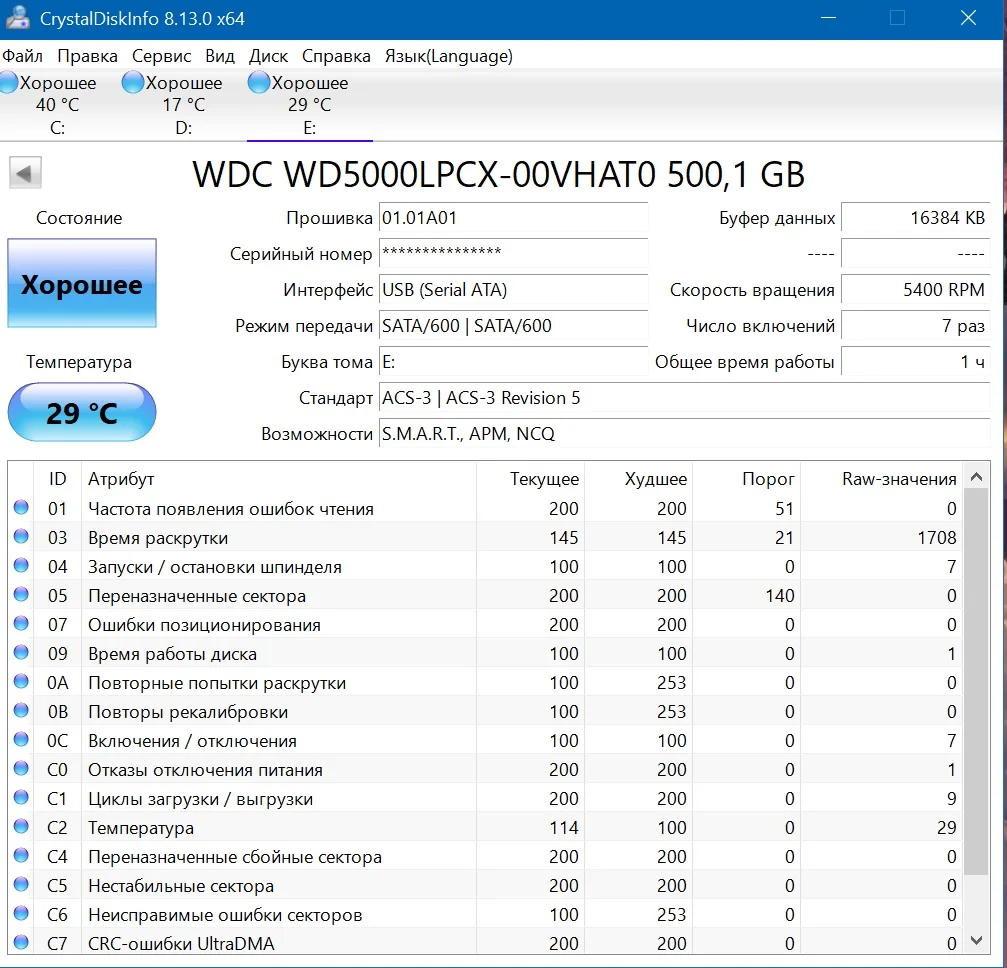Image resolution: width=1007 pixels, height=968 pixels.
Task: Select row Отказы отключения питания
Action: point(485,770)
